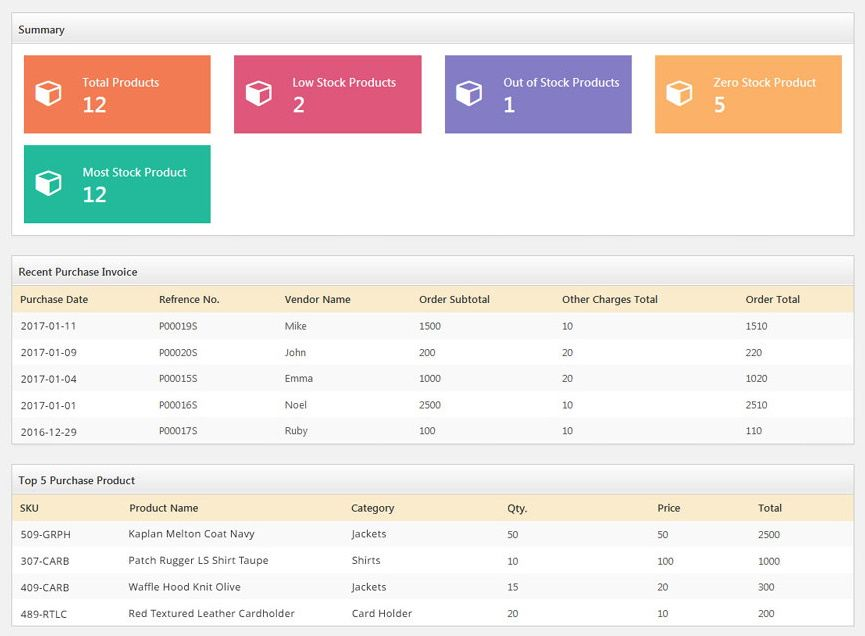The image size is (865, 636).
Task: Click the SKU column header
Action: [29, 508]
